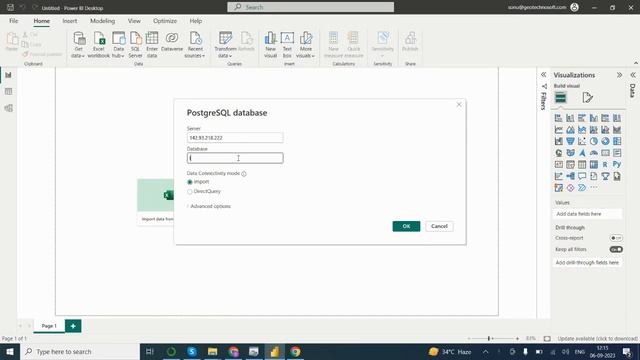Click Add data fields here well

point(588,214)
